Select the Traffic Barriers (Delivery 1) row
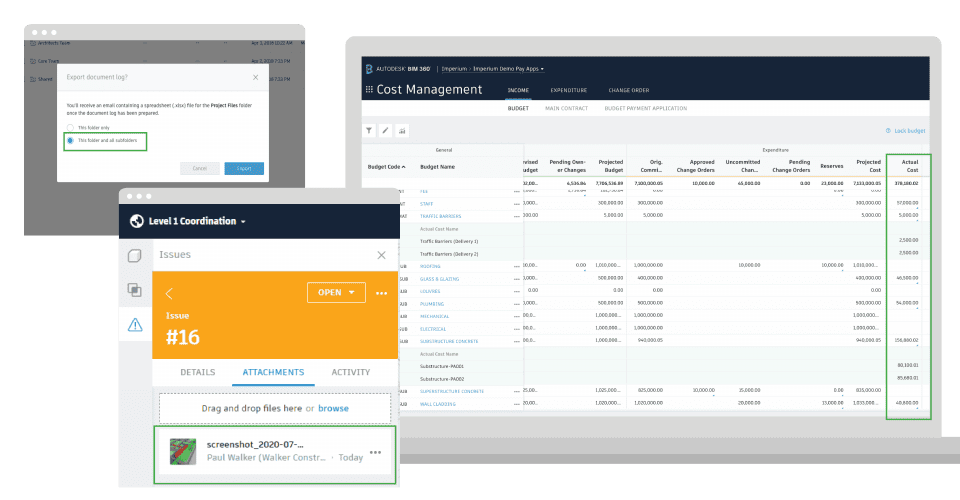 click(x=449, y=241)
